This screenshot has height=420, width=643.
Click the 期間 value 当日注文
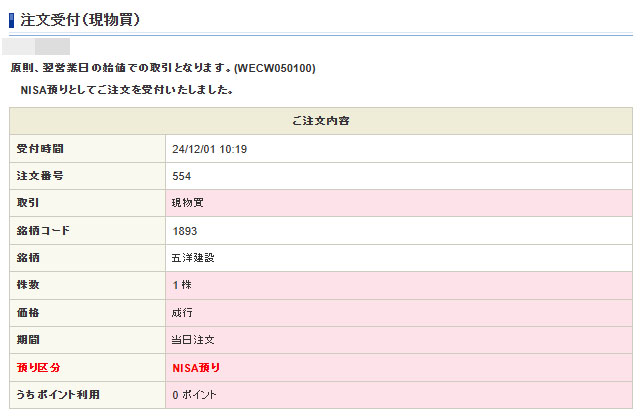click(x=193, y=340)
